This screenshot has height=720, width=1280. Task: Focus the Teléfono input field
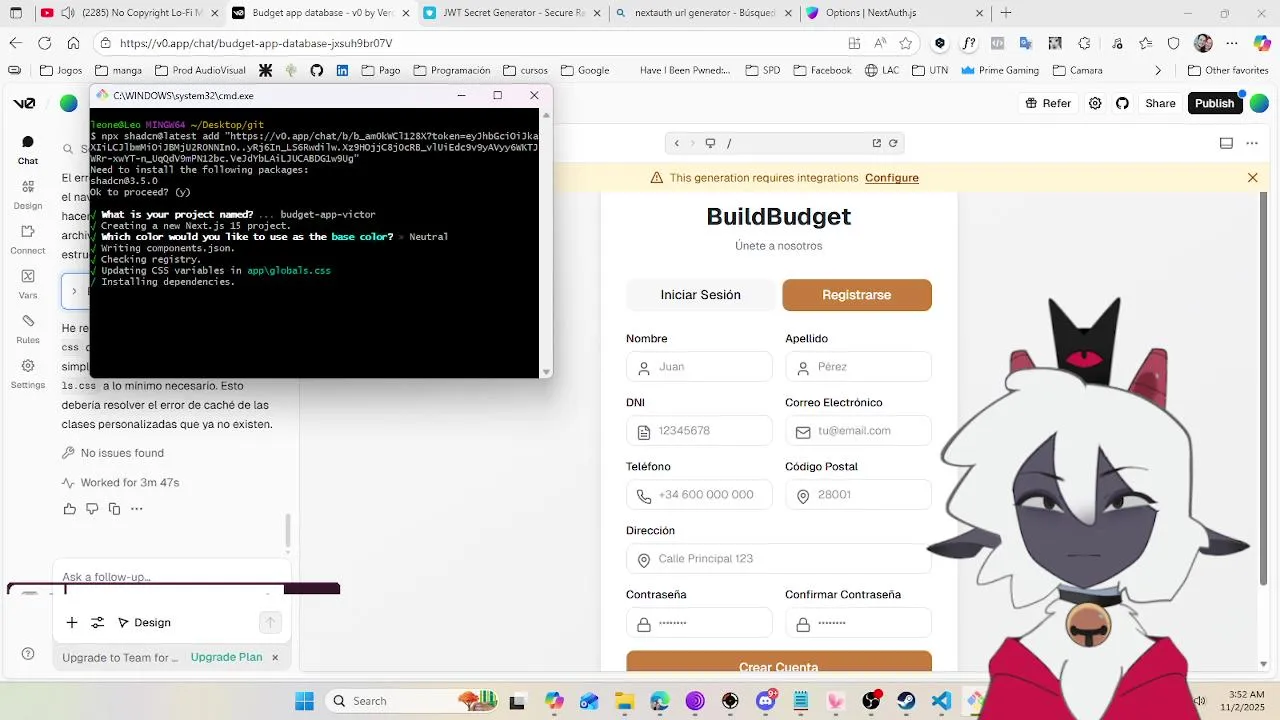click(x=699, y=495)
